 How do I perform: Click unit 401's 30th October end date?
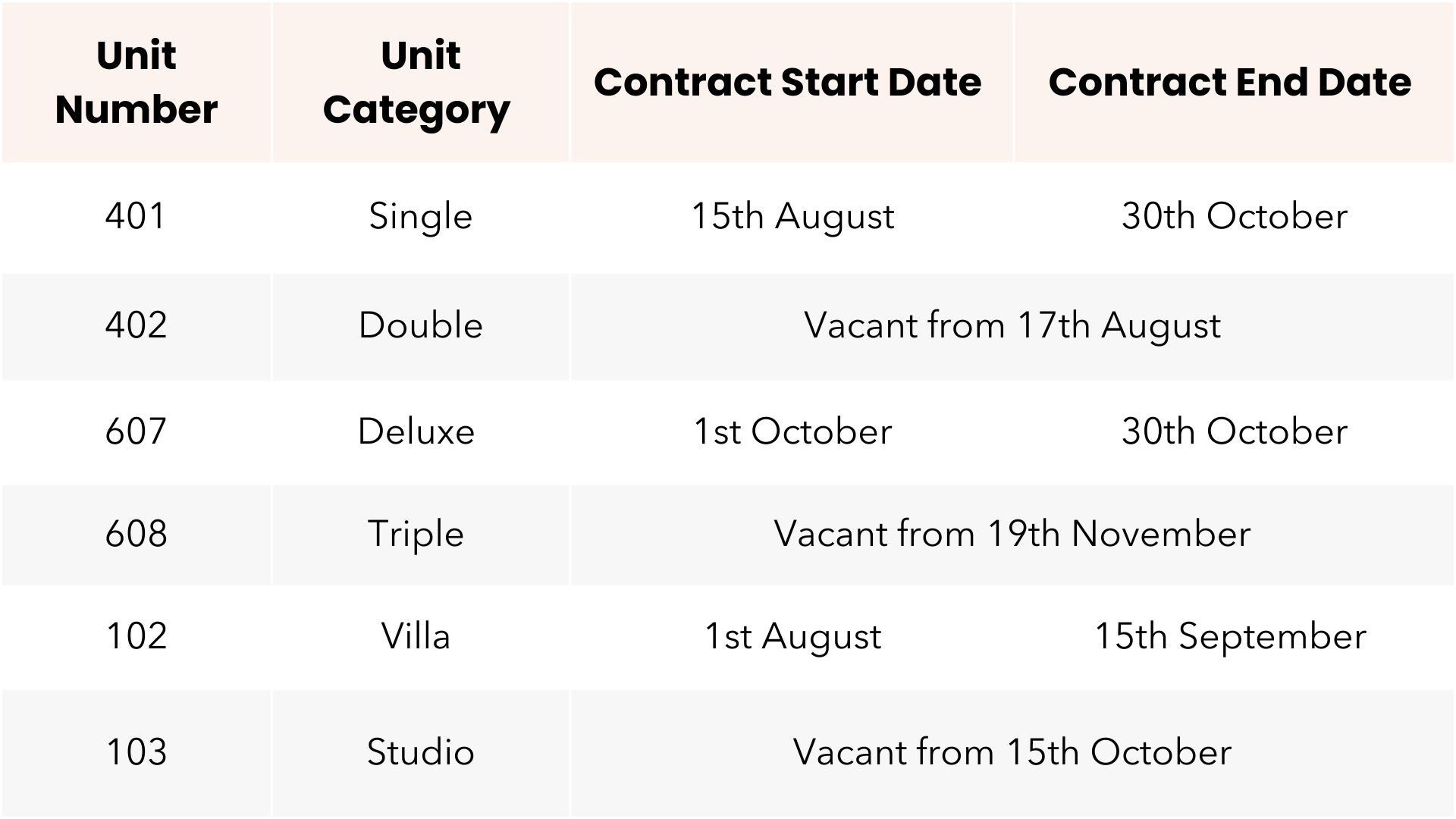1234,217
